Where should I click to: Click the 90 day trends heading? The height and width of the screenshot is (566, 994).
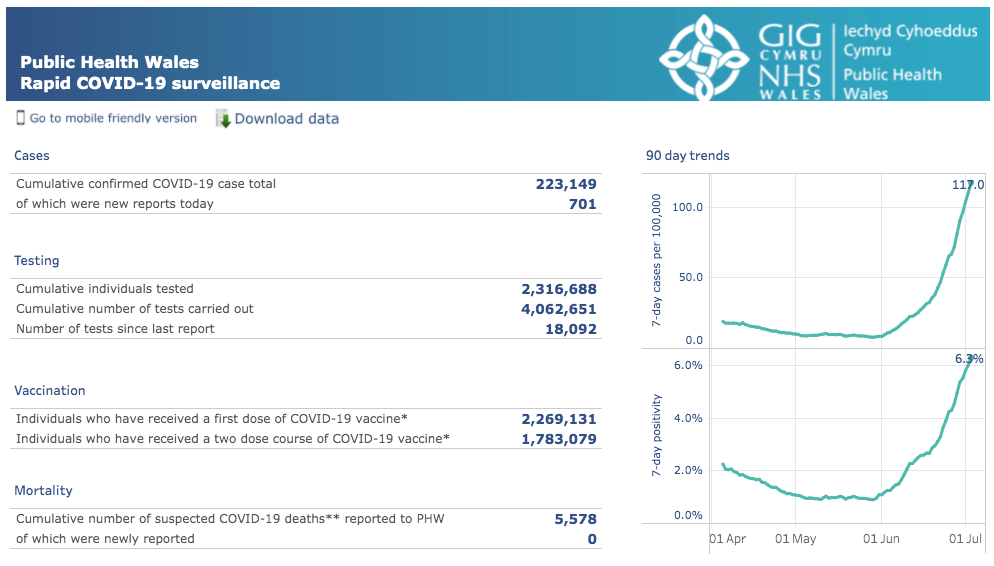(x=688, y=155)
